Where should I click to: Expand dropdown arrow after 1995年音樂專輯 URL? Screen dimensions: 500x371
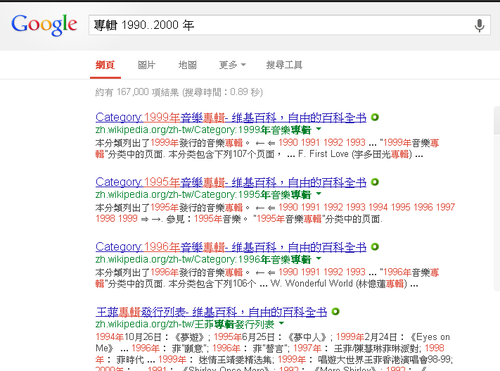tap(319, 194)
